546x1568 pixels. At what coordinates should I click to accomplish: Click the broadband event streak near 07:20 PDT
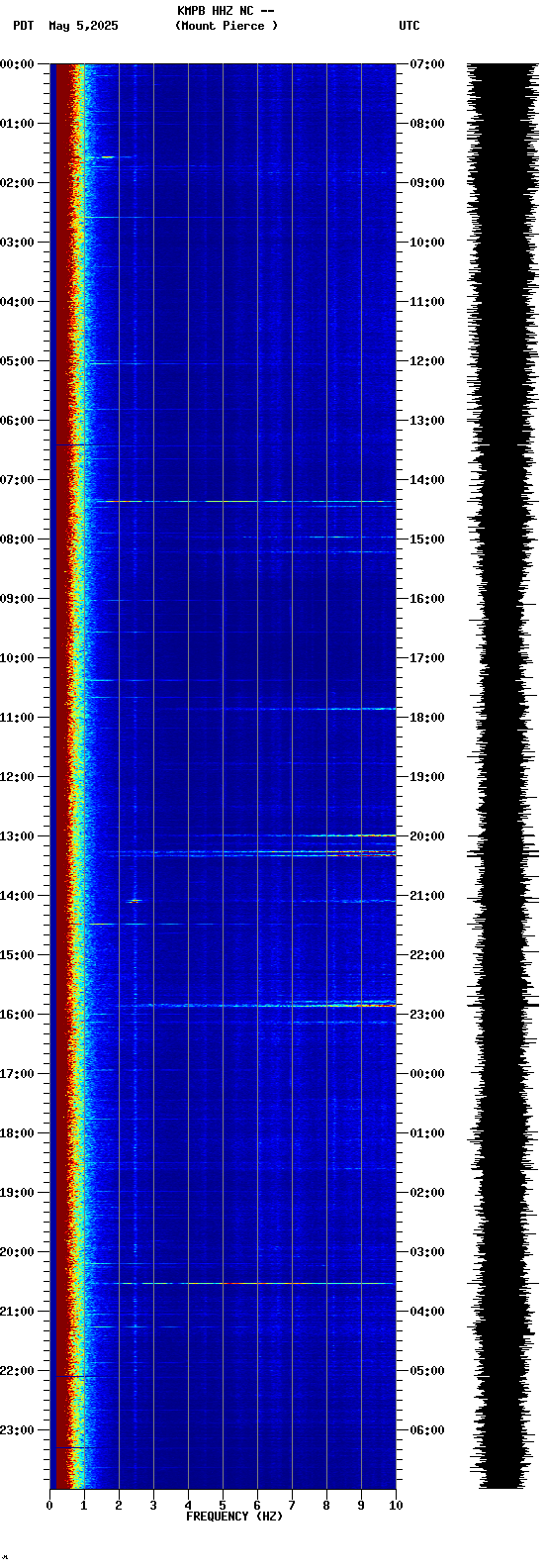point(242,502)
